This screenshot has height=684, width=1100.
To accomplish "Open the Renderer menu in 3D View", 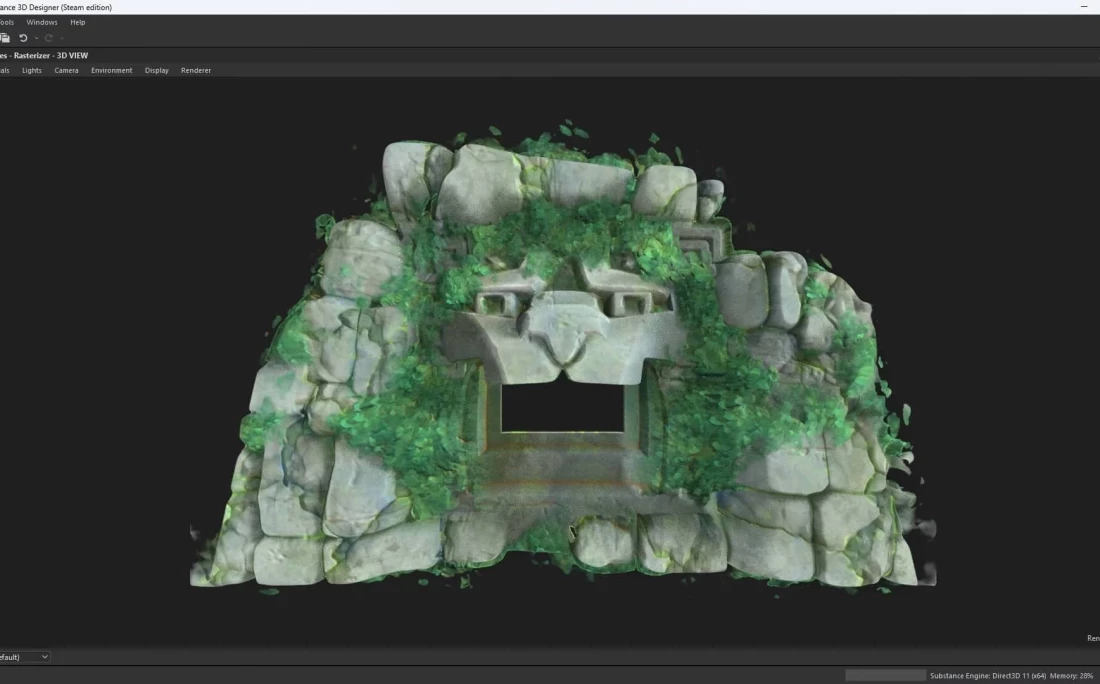I will click(x=196, y=70).
